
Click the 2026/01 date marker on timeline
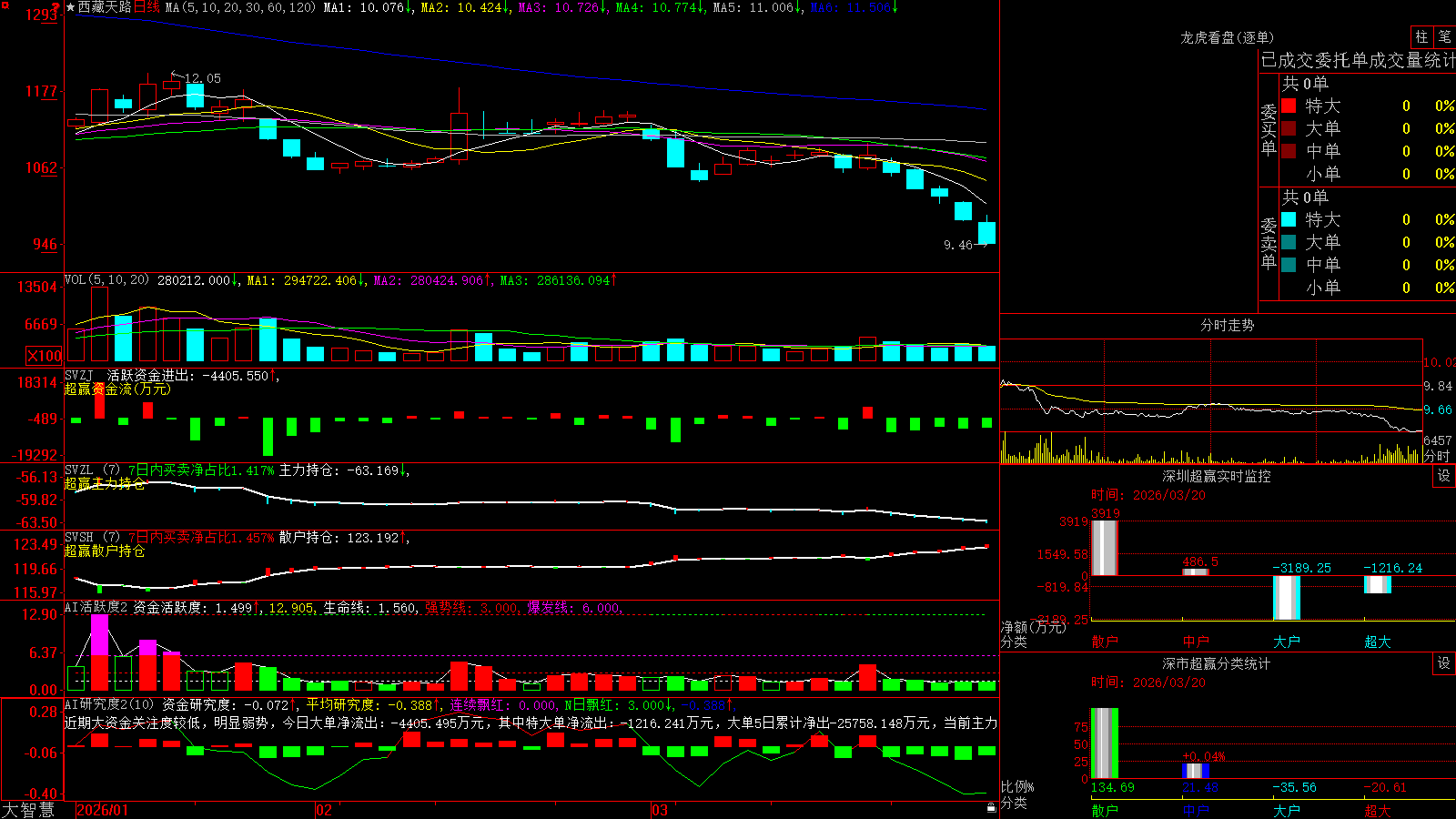point(102,810)
